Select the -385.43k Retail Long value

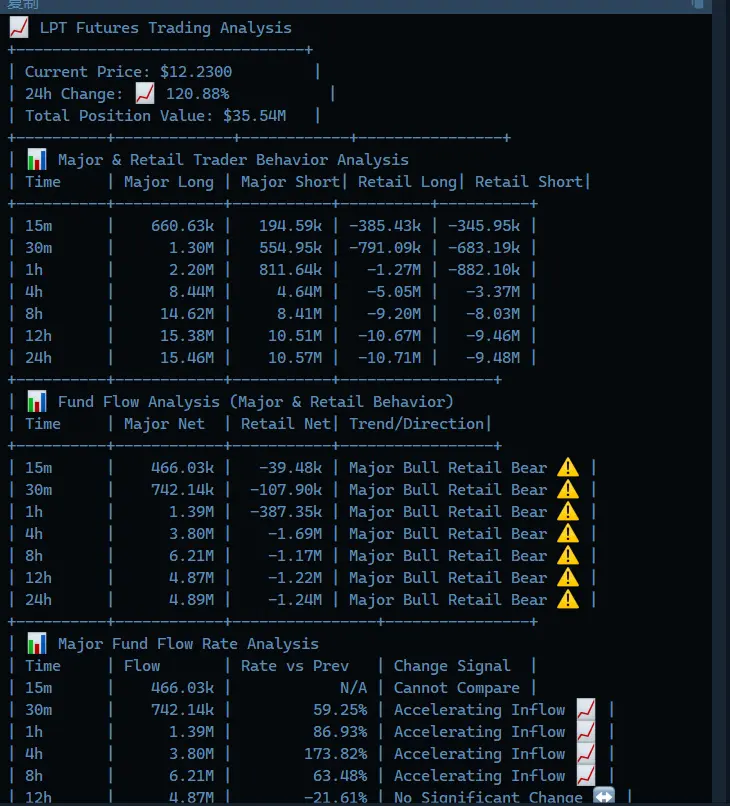point(385,226)
